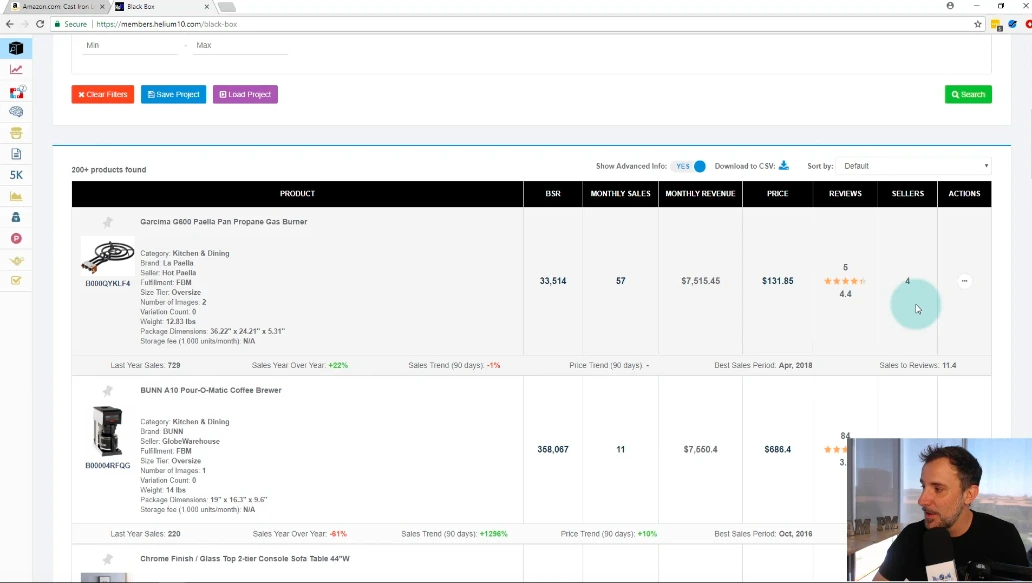The width and height of the screenshot is (1032, 583).
Task: Open Black Box tool in sidebar
Action: pos(16,48)
